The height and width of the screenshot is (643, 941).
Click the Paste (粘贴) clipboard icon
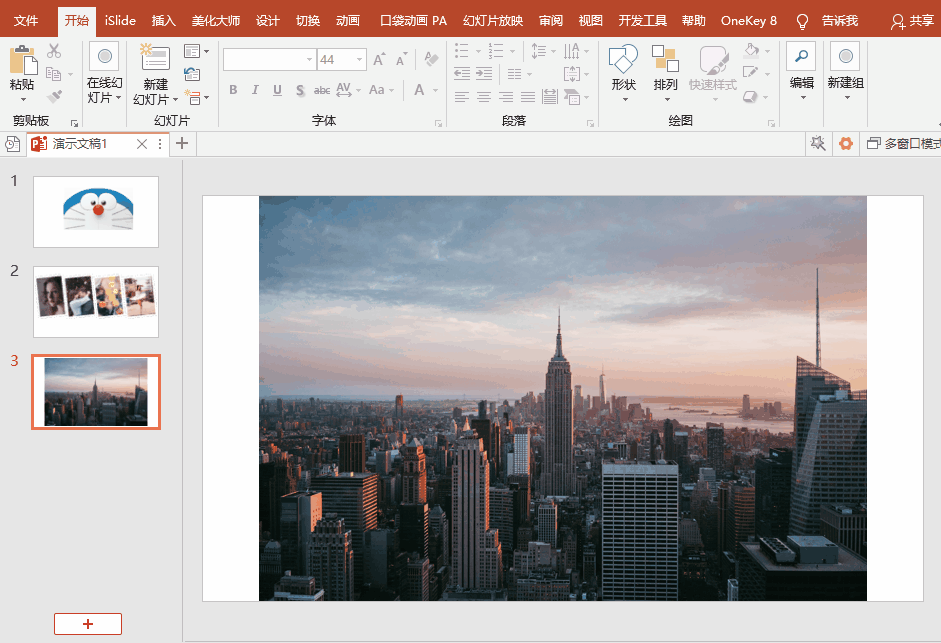pyautogui.click(x=23, y=60)
